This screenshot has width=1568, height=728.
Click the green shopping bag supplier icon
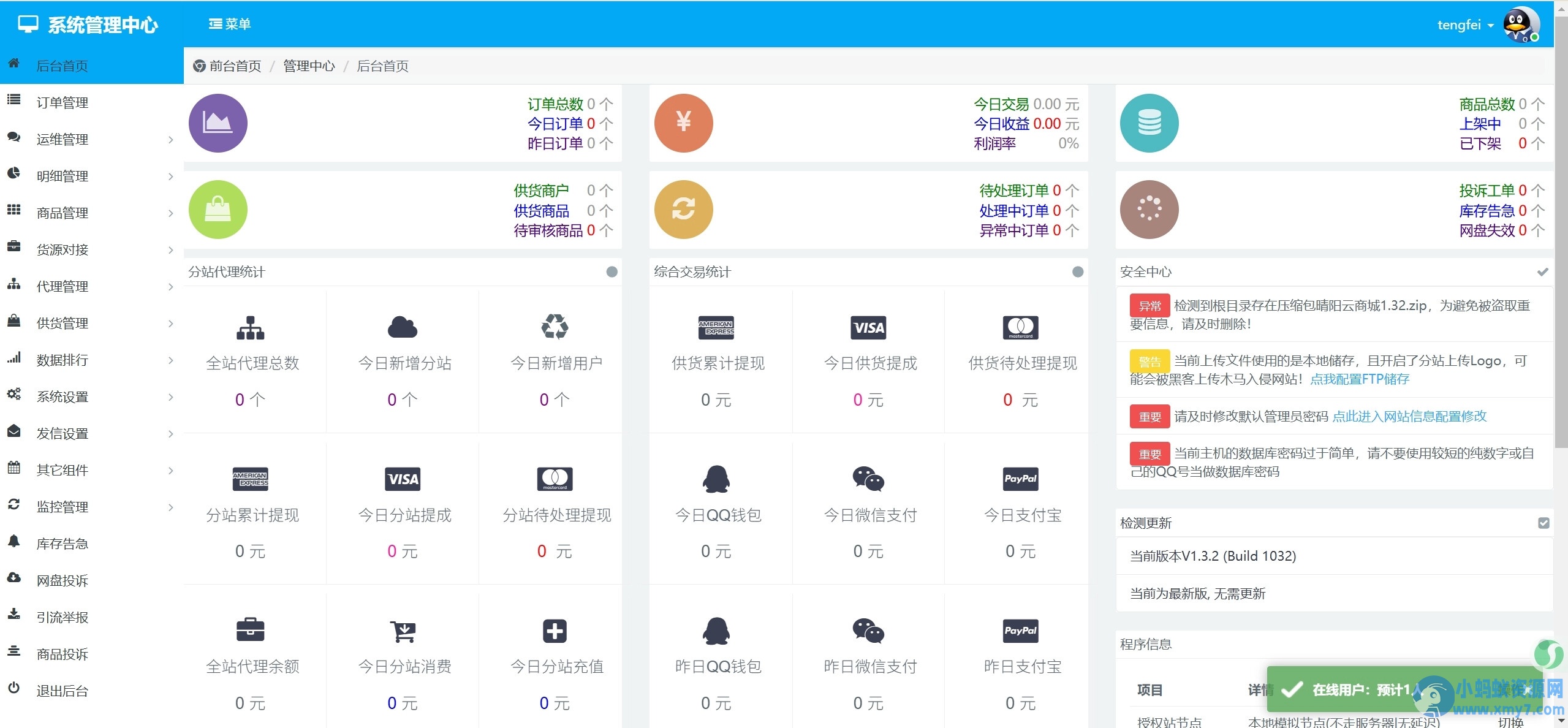click(218, 210)
